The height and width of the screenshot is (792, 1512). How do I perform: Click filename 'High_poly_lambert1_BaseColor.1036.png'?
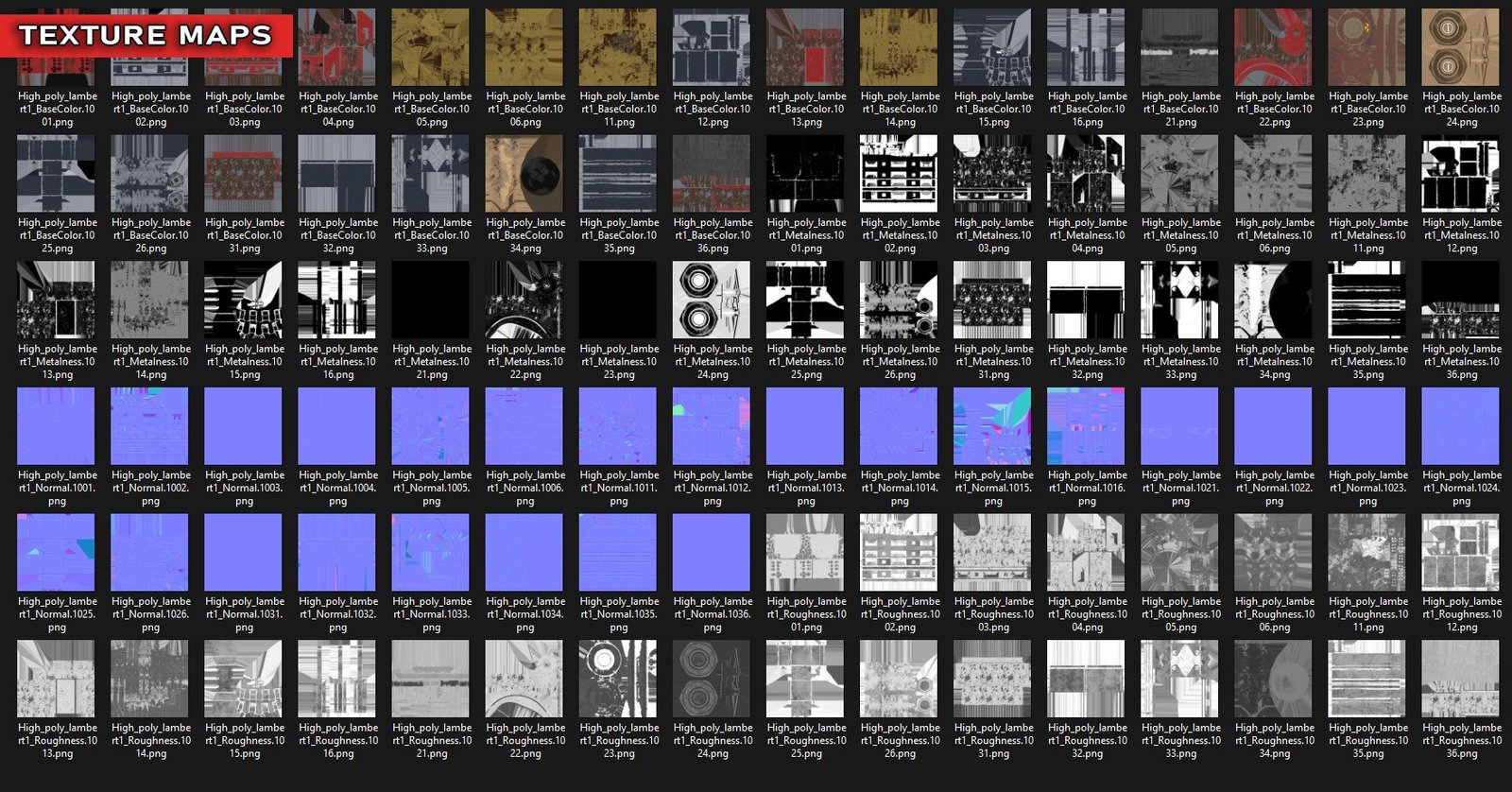click(x=713, y=235)
